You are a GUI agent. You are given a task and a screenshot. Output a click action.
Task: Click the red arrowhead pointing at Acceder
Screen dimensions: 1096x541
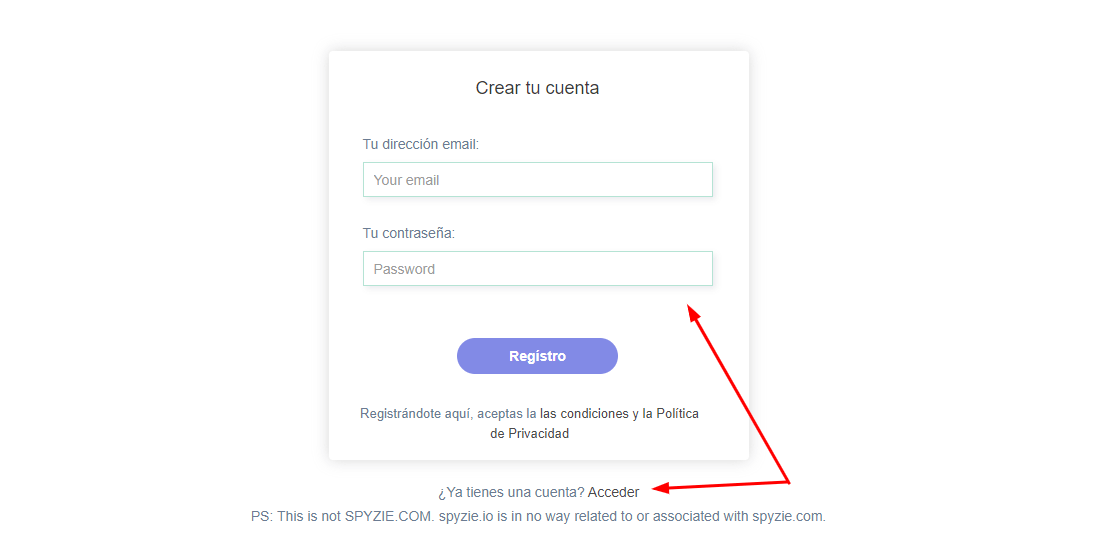660,488
